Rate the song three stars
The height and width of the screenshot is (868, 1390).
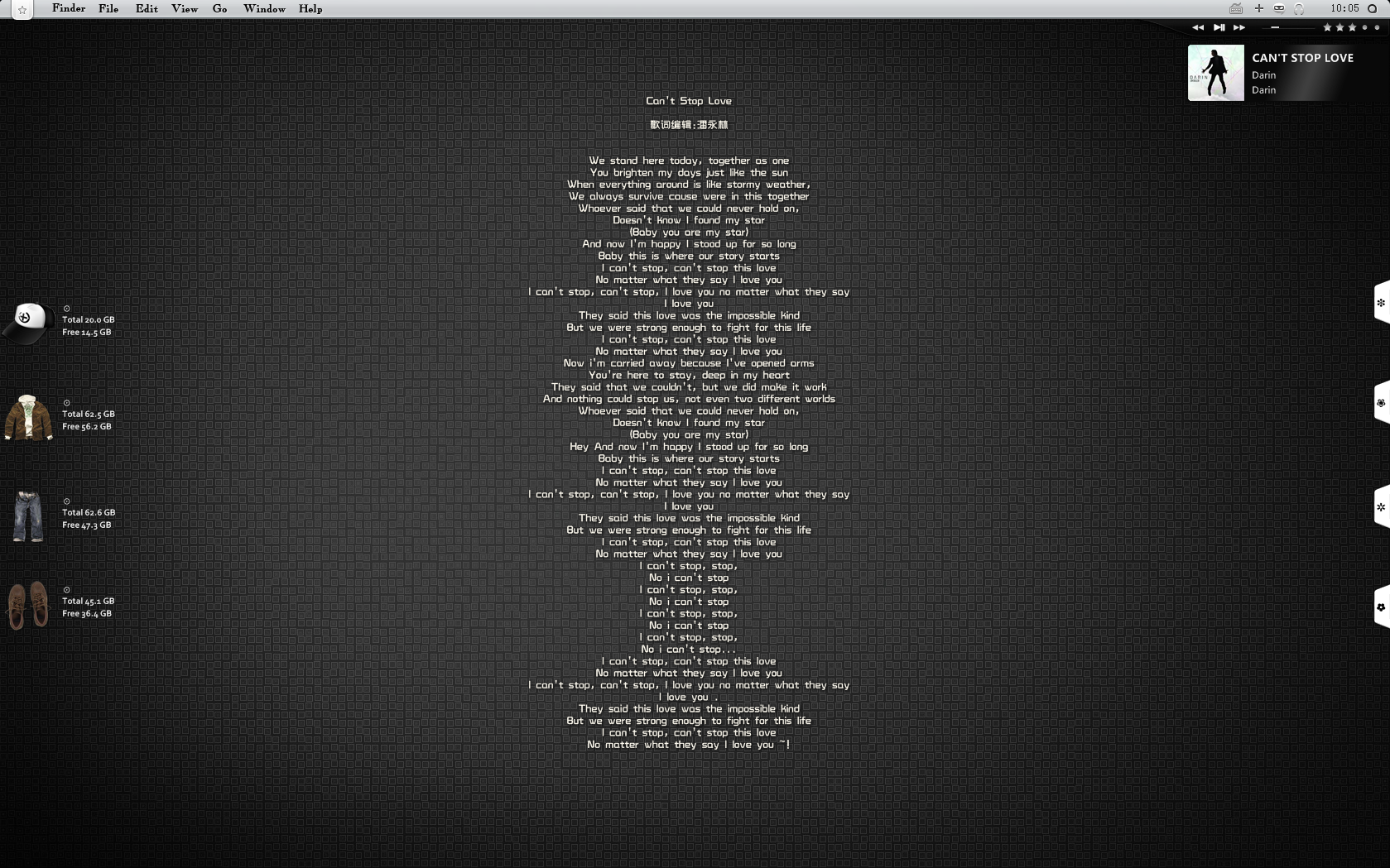(1352, 27)
